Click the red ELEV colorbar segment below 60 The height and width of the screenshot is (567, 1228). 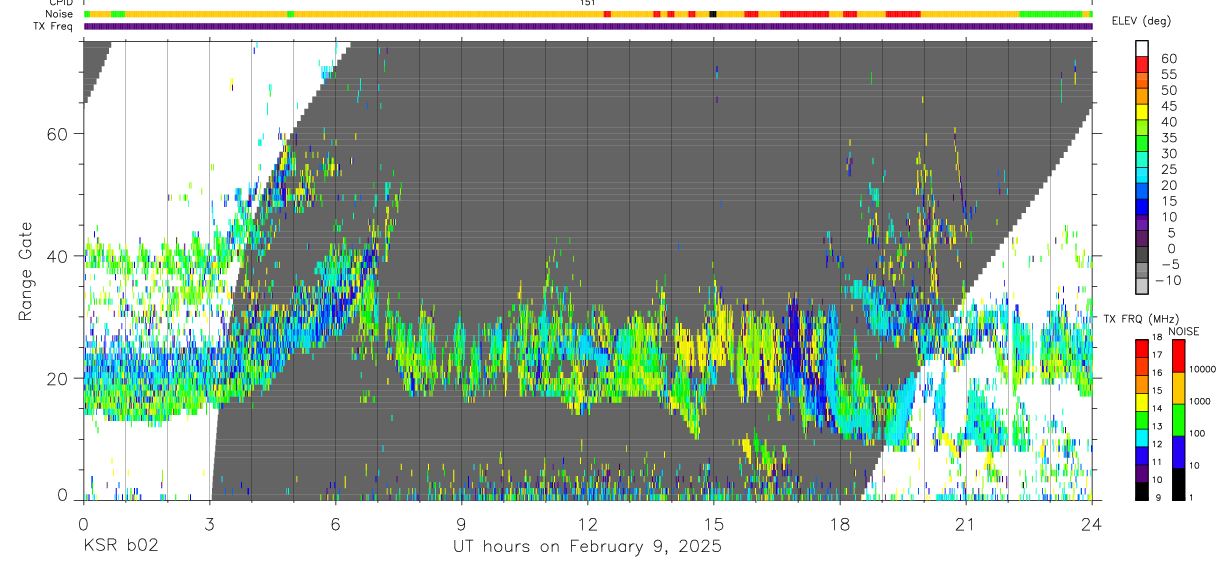pyautogui.click(x=1142, y=63)
